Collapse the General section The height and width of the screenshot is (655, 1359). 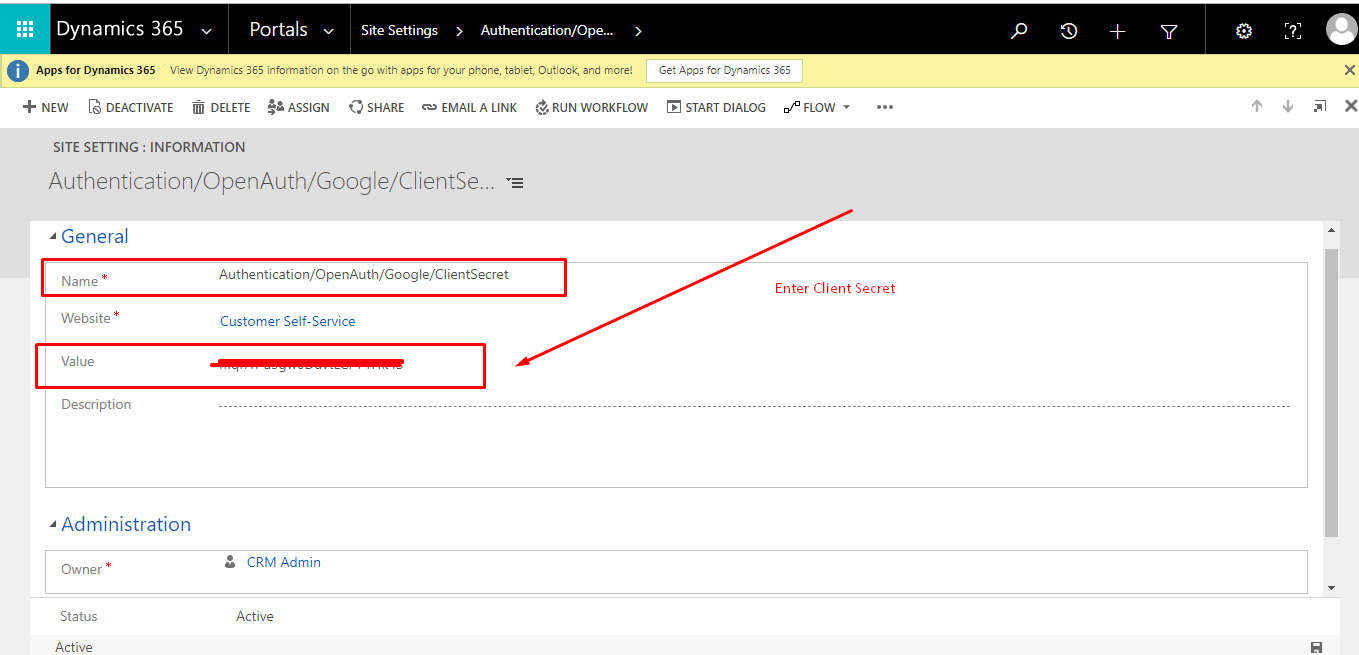(x=52, y=235)
